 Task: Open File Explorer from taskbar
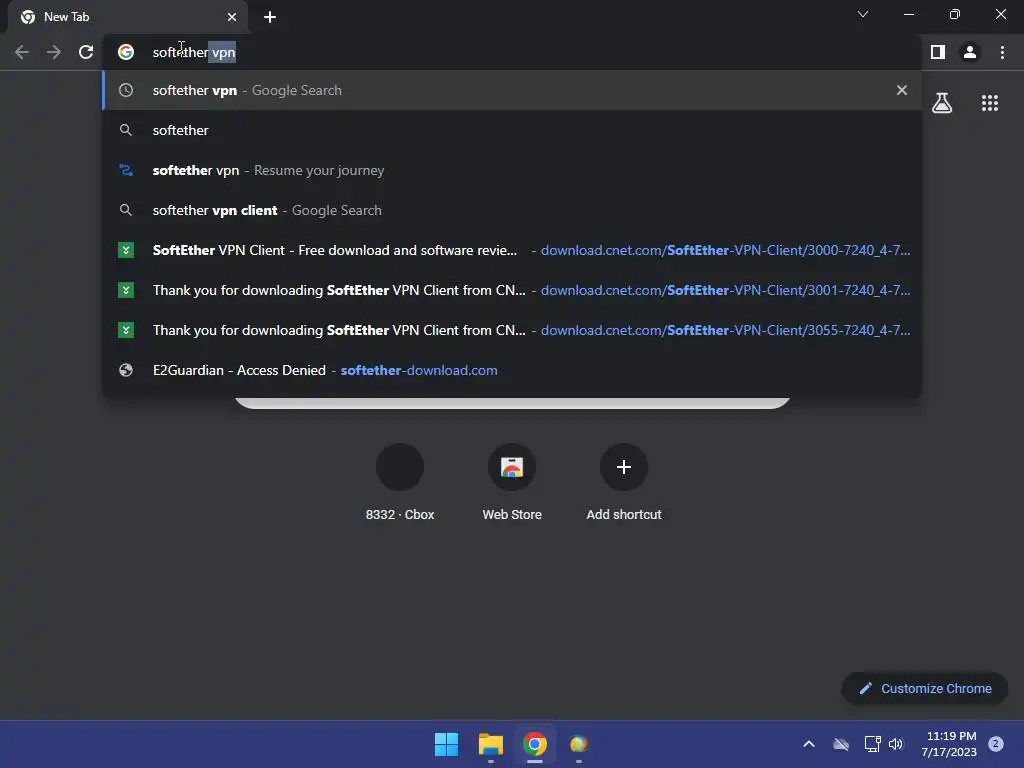[490, 744]
